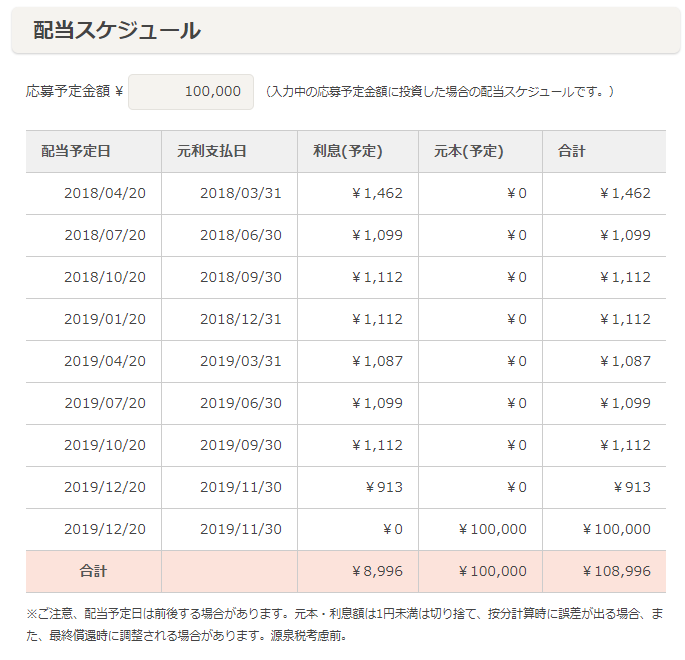Click the ¥0 principal in the 2019/07/20 row
The image size is (685, 660).
(x=517, y=403)
